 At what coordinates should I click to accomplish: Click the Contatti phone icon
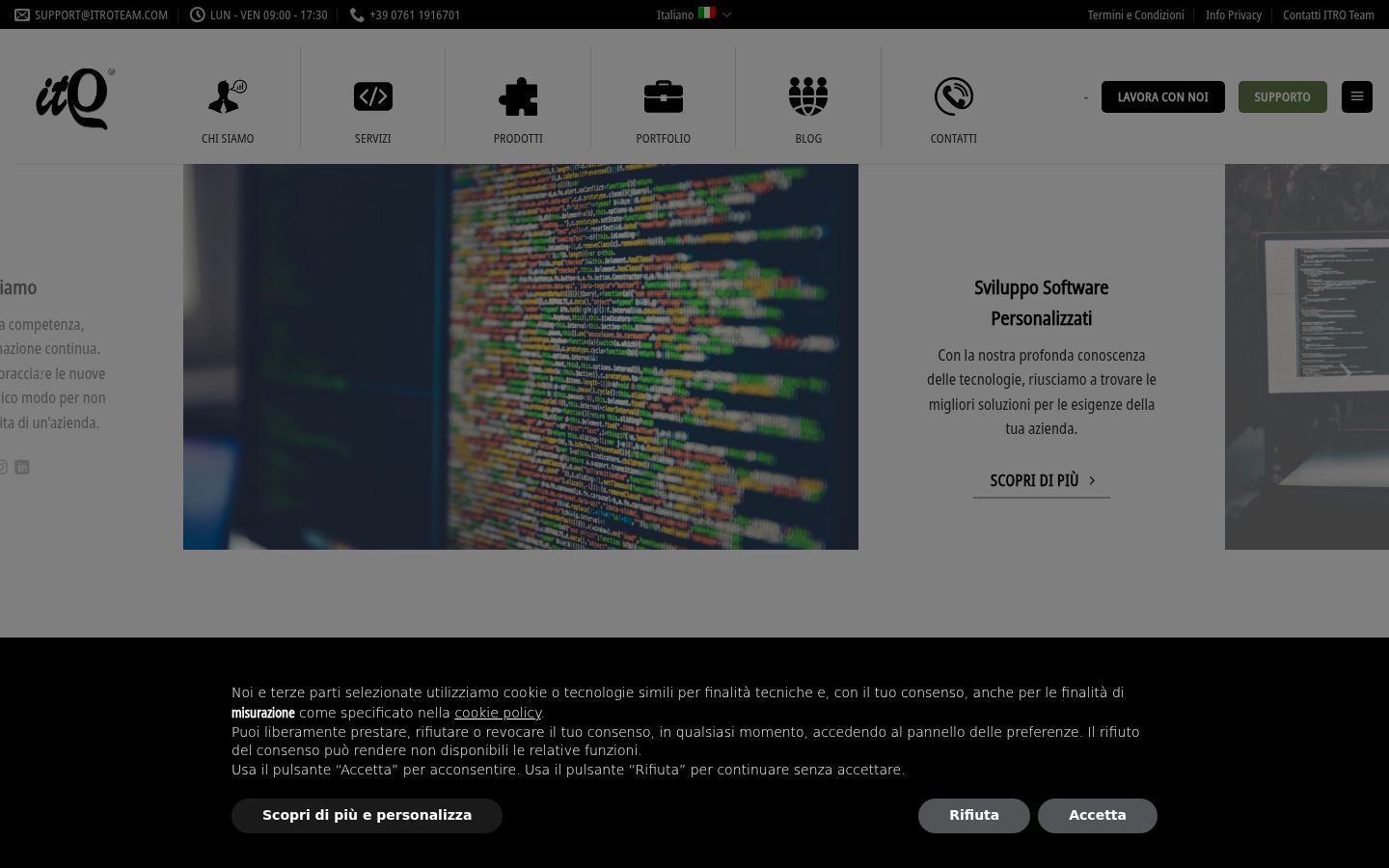pyautogui.click(x=954, y=96)
